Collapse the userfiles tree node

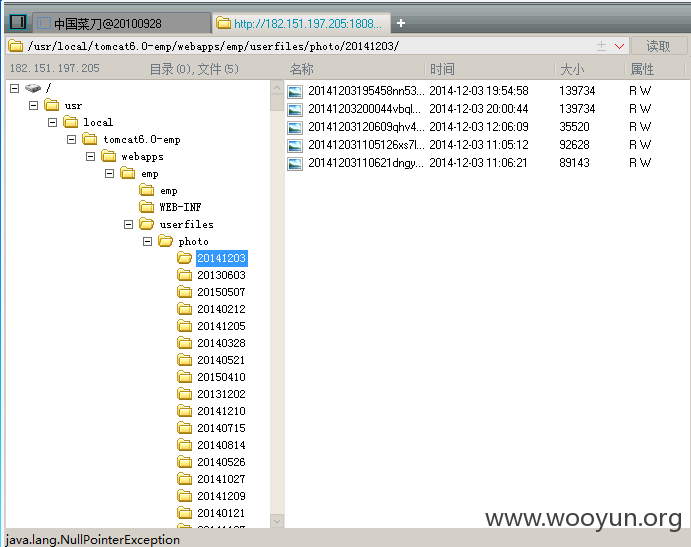point(128,225)
